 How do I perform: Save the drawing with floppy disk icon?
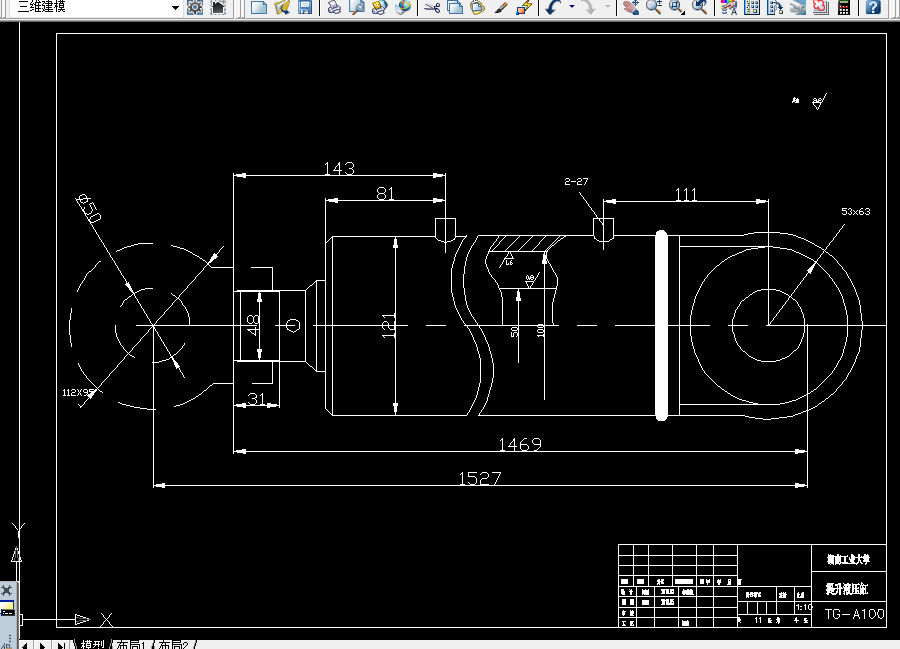[305, 7]
